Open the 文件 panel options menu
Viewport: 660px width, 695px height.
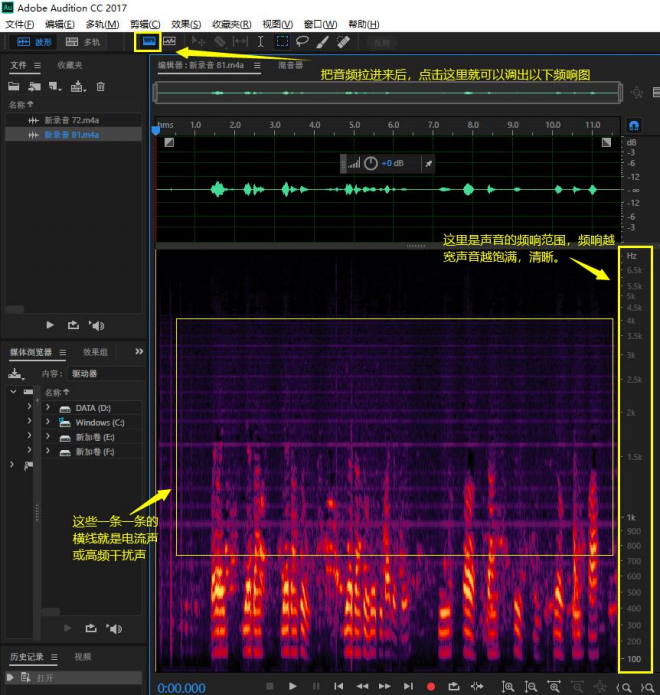click(37, 66)
